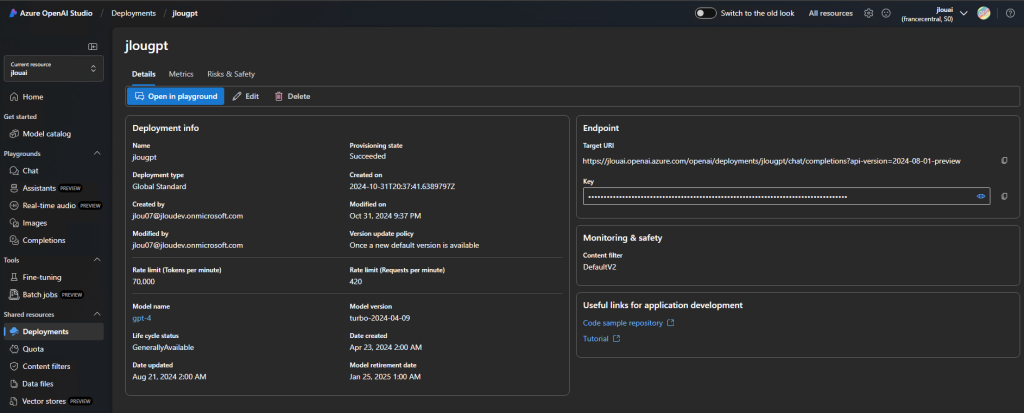Open Code sample repository link
The width and height of the screenshot is (1024, 413).
click(628, 323)
